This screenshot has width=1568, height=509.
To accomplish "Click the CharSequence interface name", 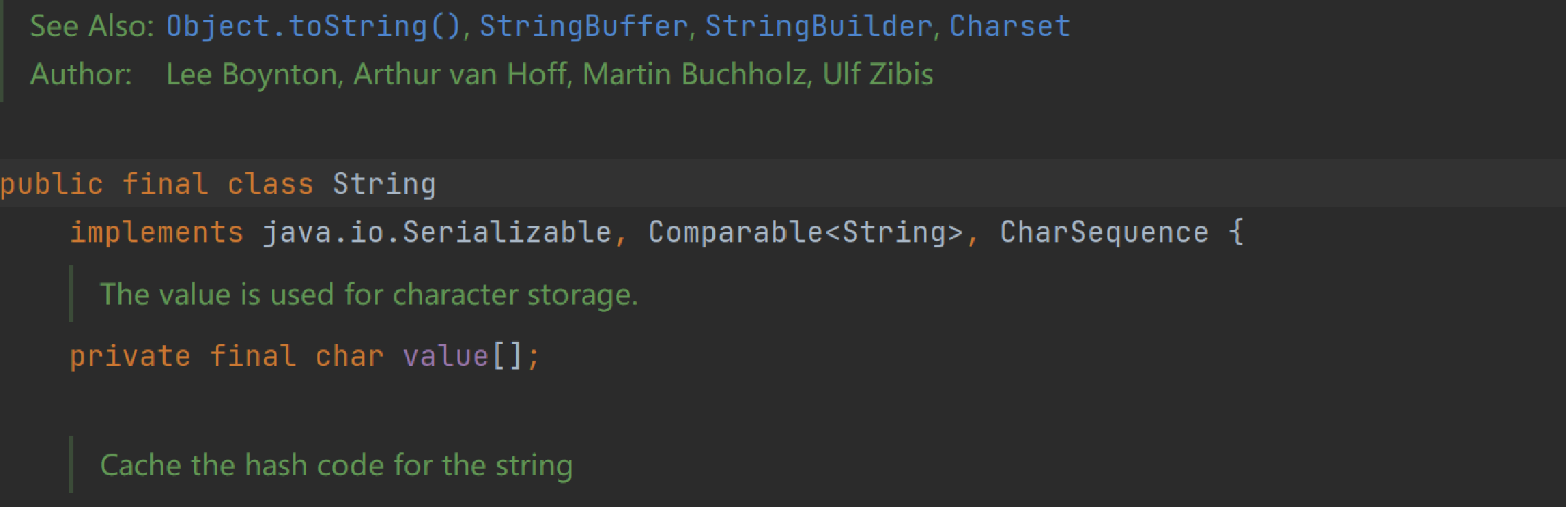I will coord(1104,233).
